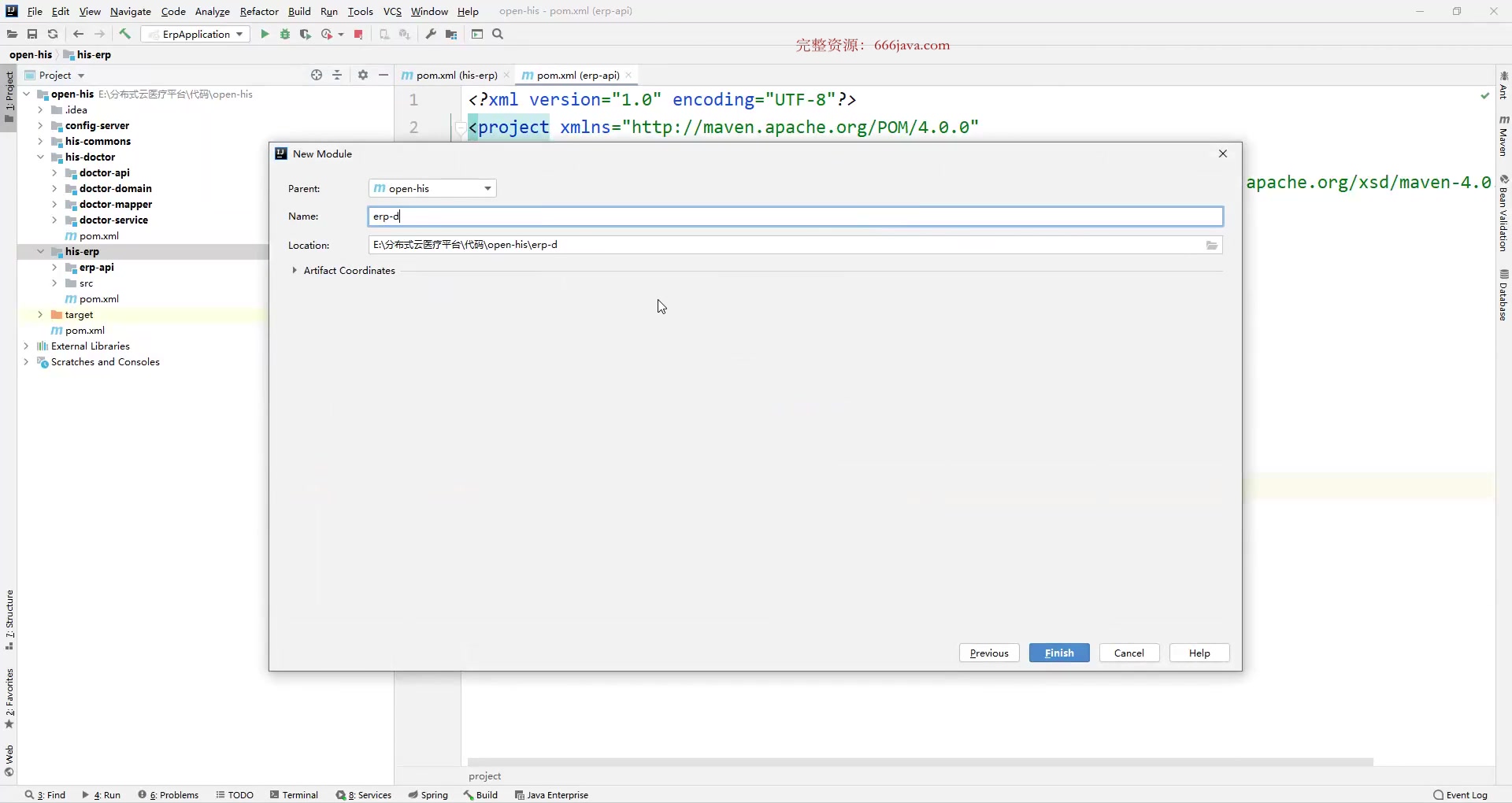The image size is (1512, 803).
Task: Open the Ant tool window on right sidebar
Action: (x=1503, y=85)
